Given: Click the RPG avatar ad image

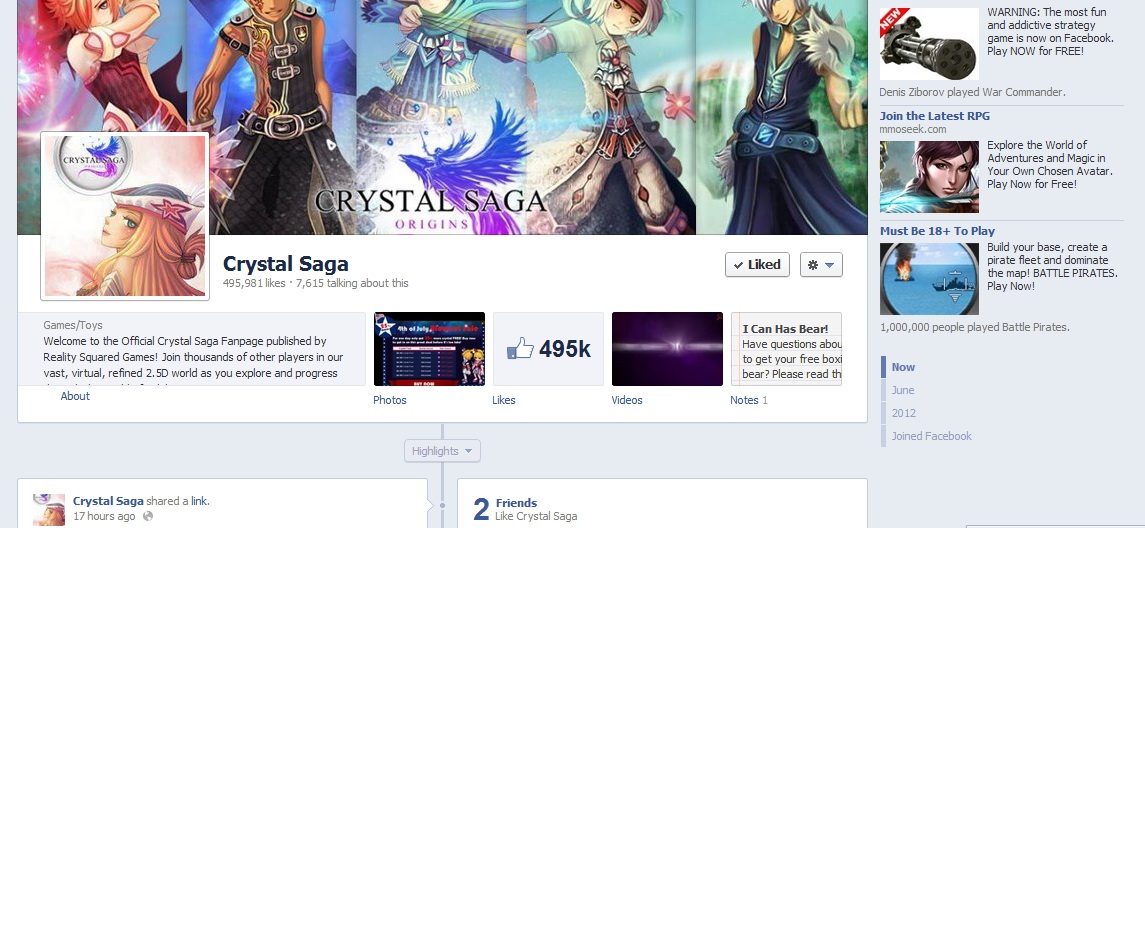Looking at the screenshot, I should click(x=929, y=177).
